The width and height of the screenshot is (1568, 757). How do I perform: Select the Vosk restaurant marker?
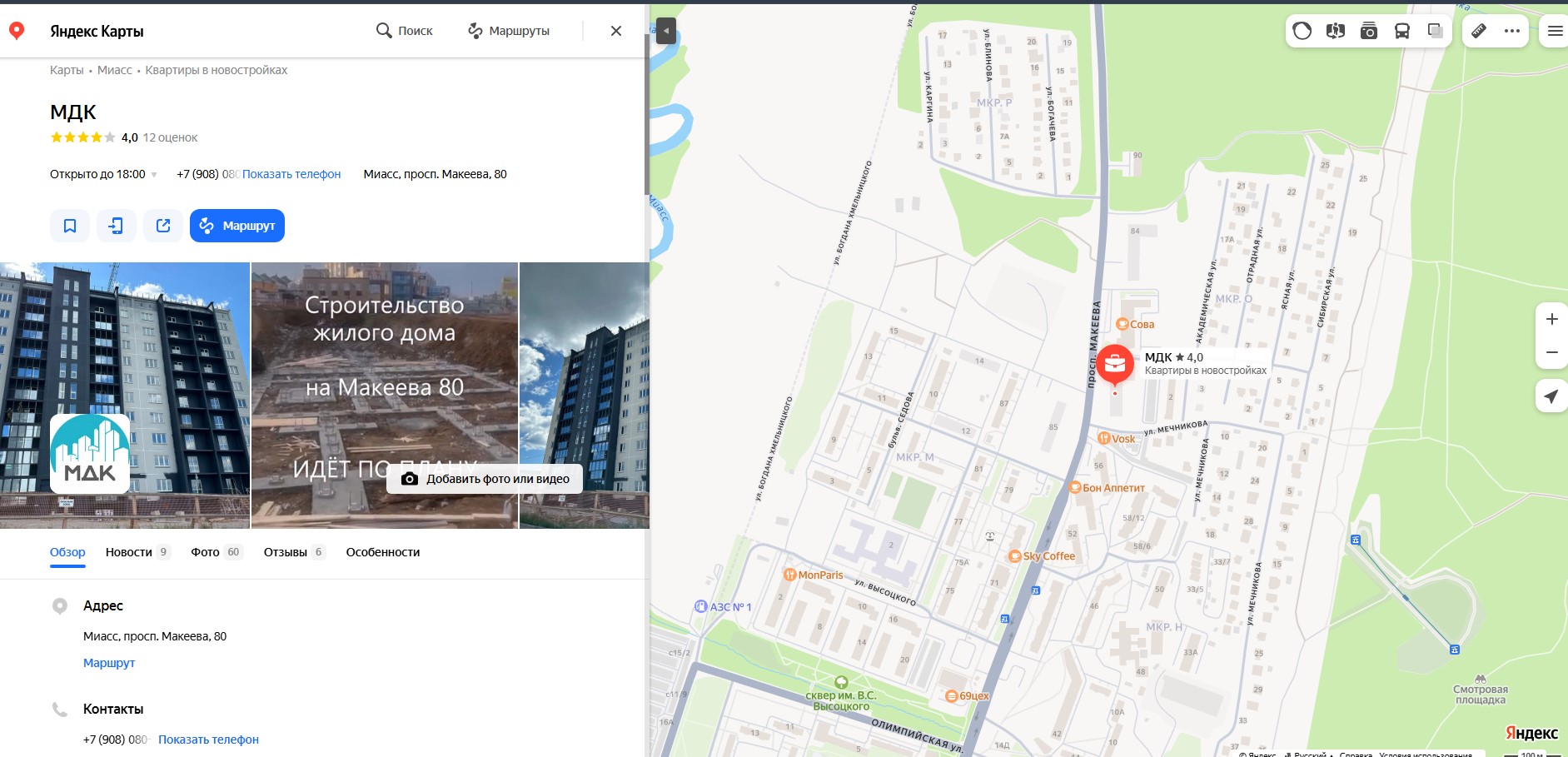tap(1117, 439)
